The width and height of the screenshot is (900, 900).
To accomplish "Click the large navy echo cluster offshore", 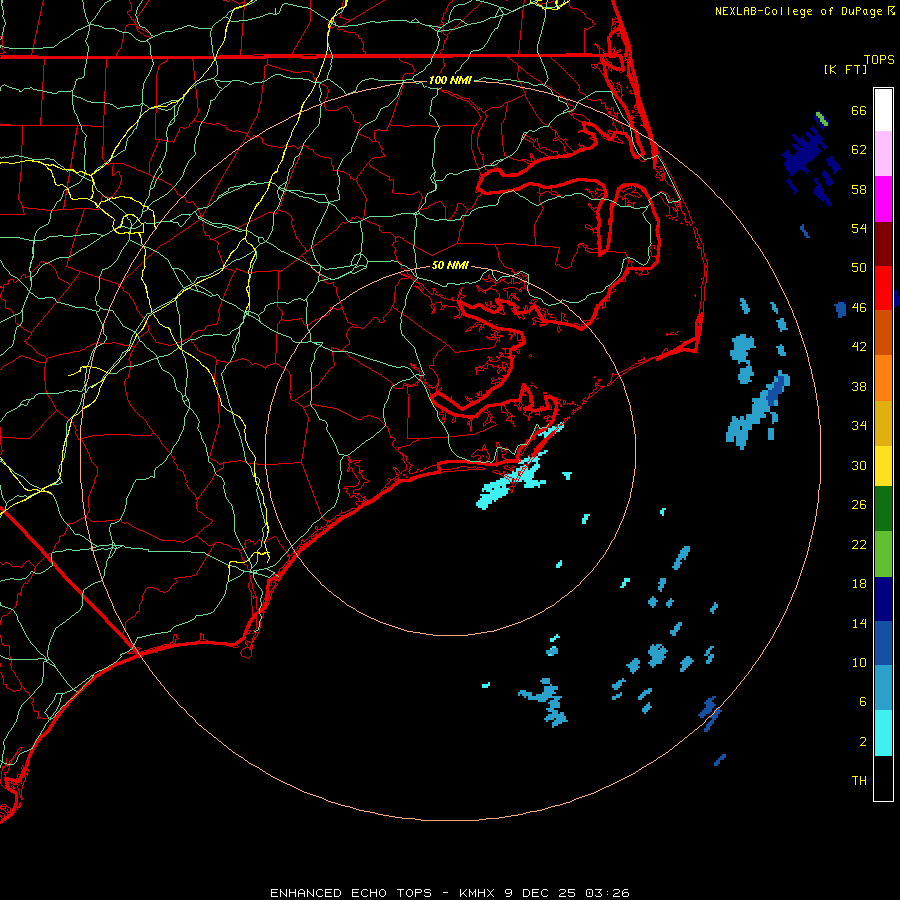I will coord(804,153).
